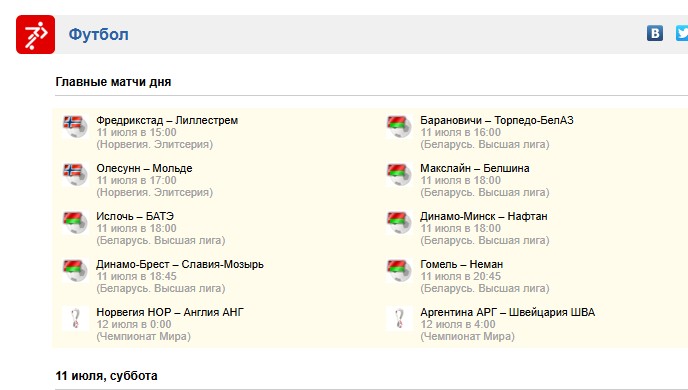
Task: Open the Барановичи – Торпедо-БелАЗ match
Action: pos(497,120)
